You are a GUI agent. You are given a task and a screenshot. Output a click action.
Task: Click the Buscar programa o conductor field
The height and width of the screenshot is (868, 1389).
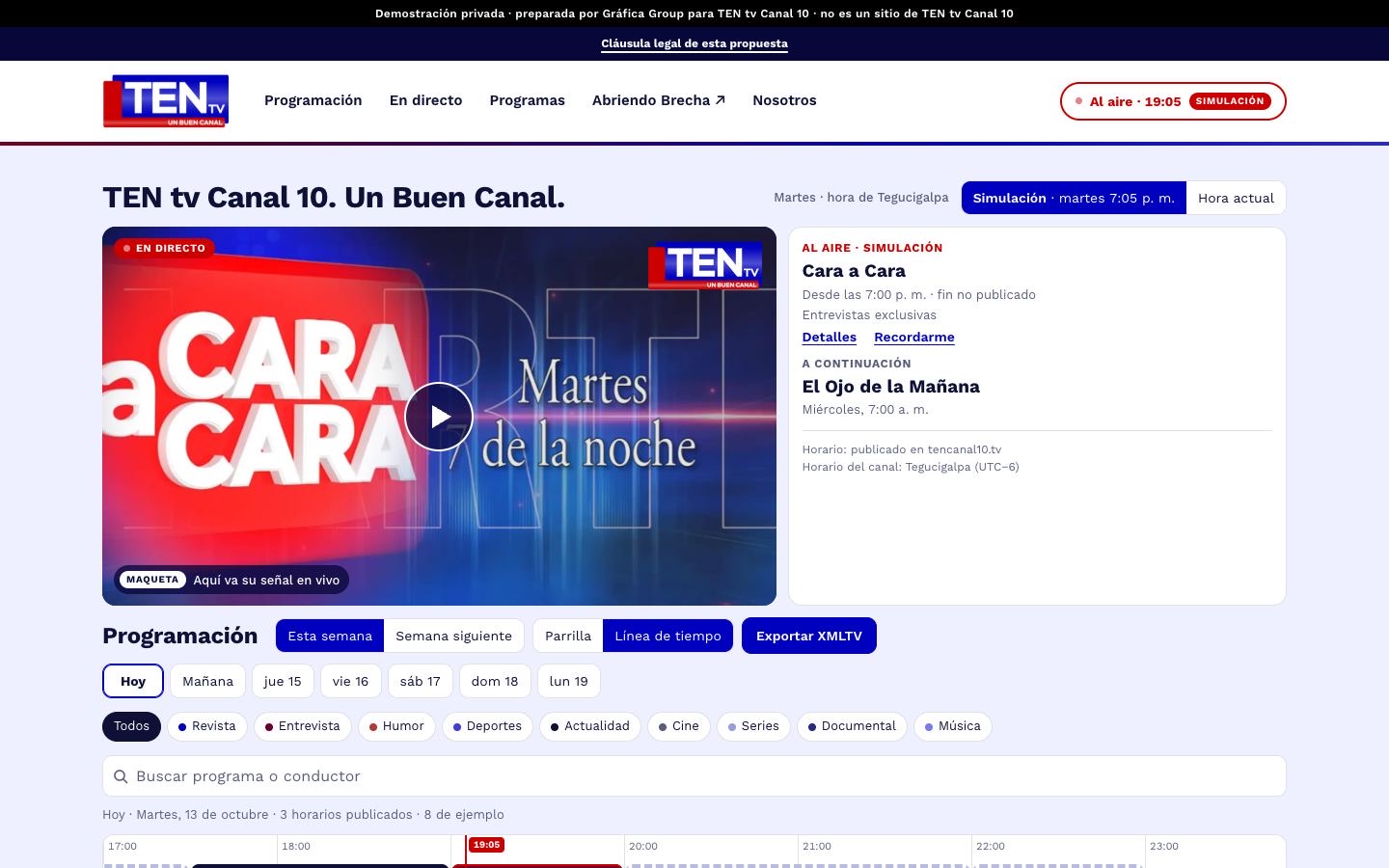(x=694, y=776)
